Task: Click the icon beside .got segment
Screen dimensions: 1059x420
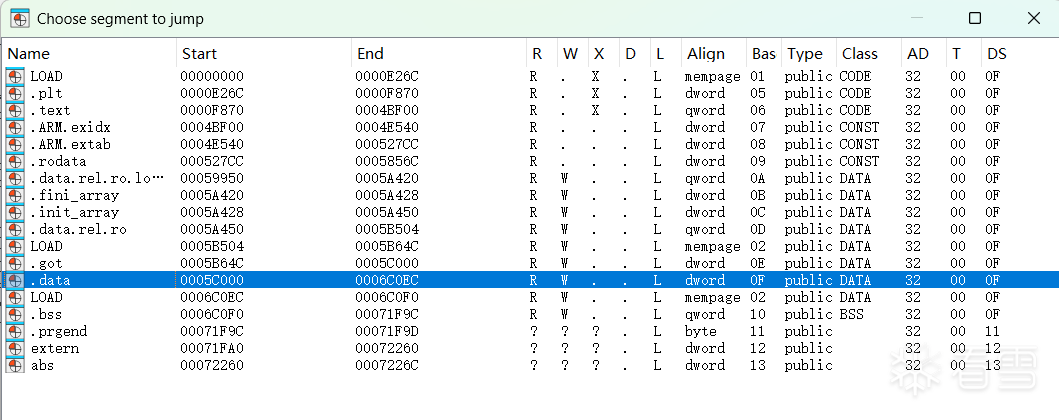Action: 14,263
